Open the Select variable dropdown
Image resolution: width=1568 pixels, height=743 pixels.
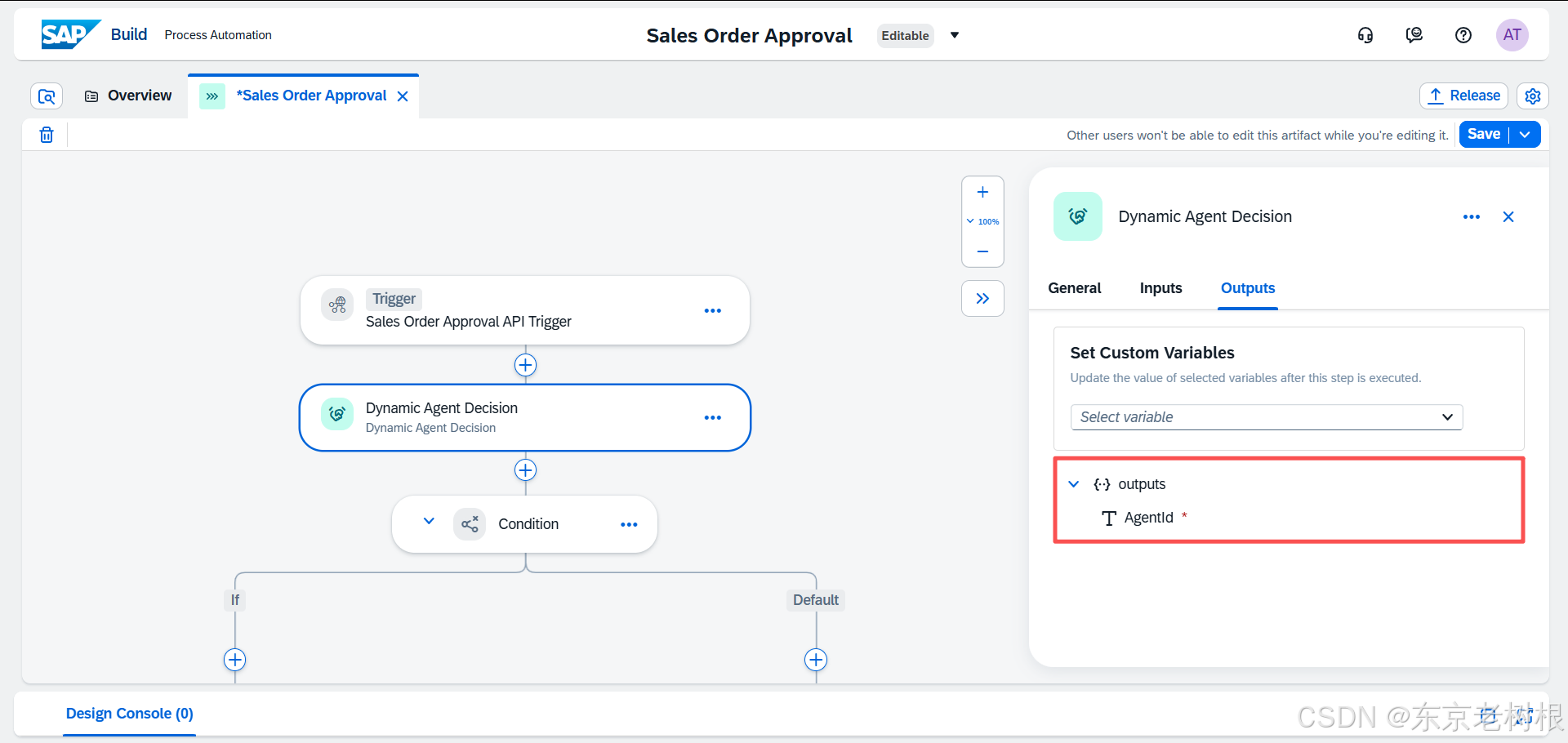[1267, 417]
